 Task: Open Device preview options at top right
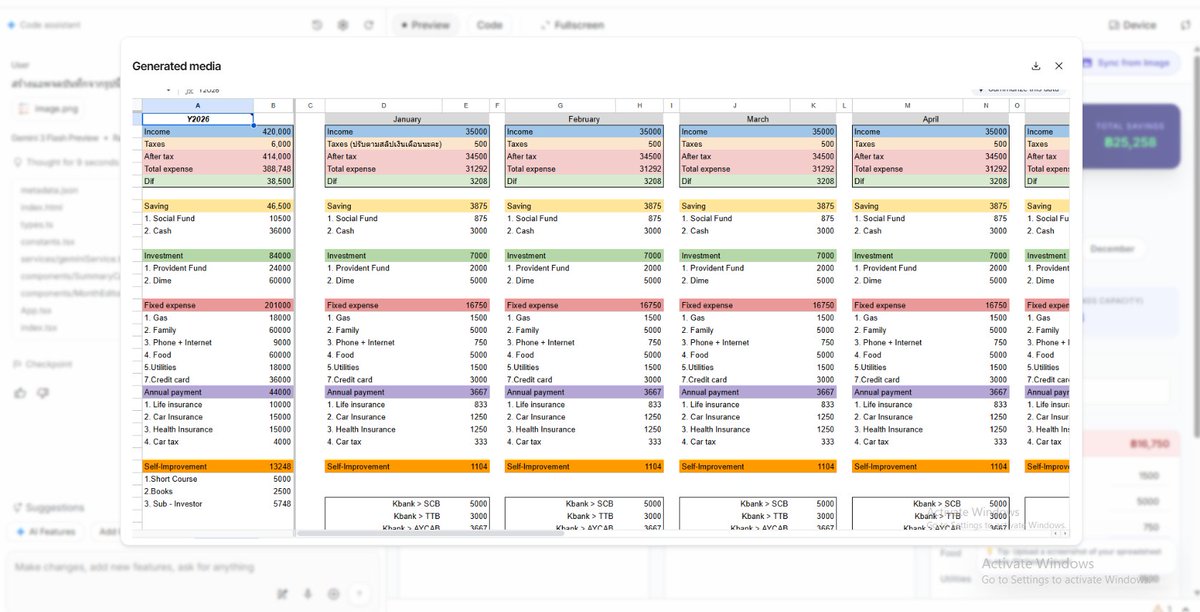pos(1131,24)
